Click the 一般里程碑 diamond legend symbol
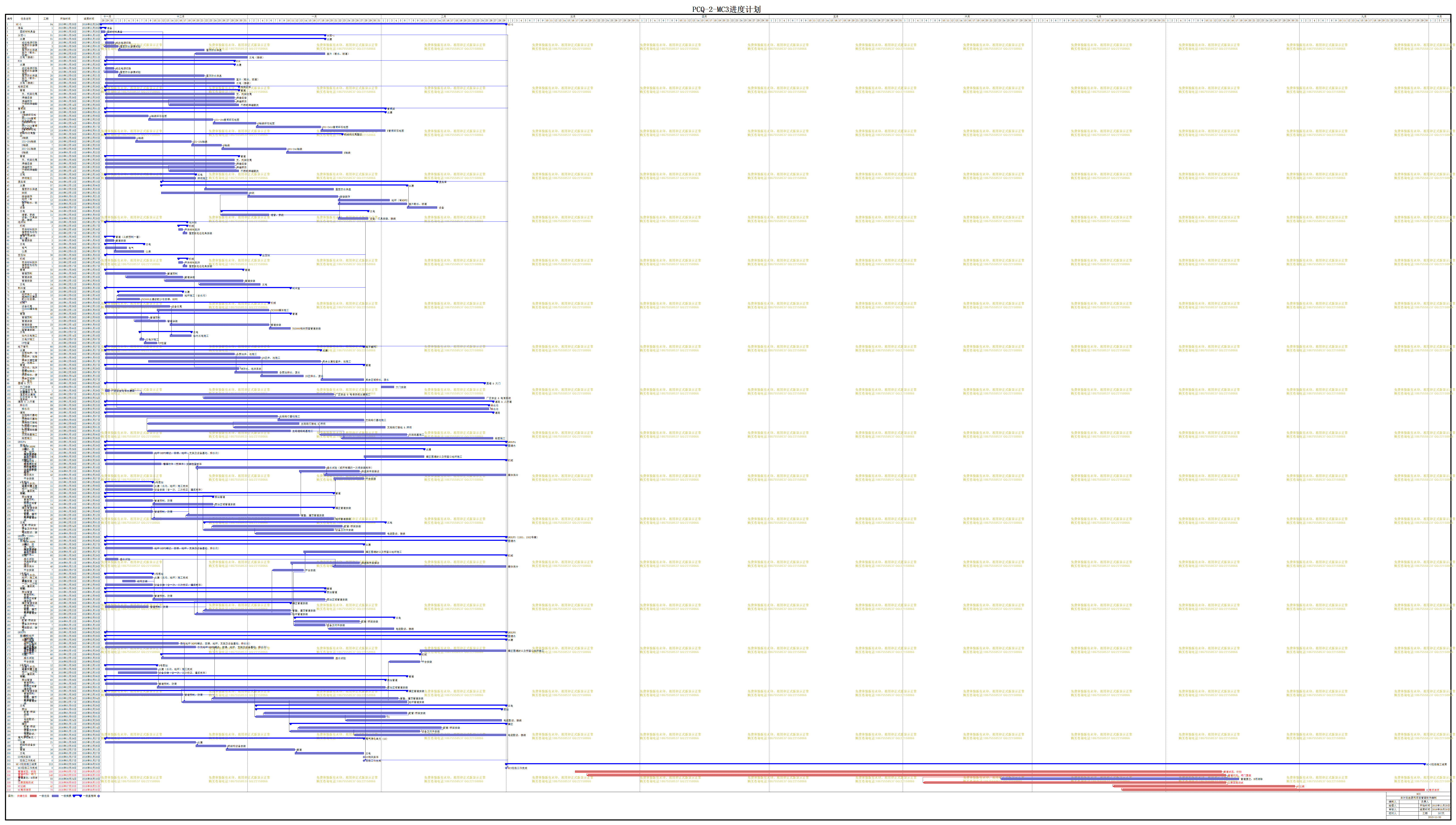This screenshot has height=825, width=1456. tap(99, 796)
